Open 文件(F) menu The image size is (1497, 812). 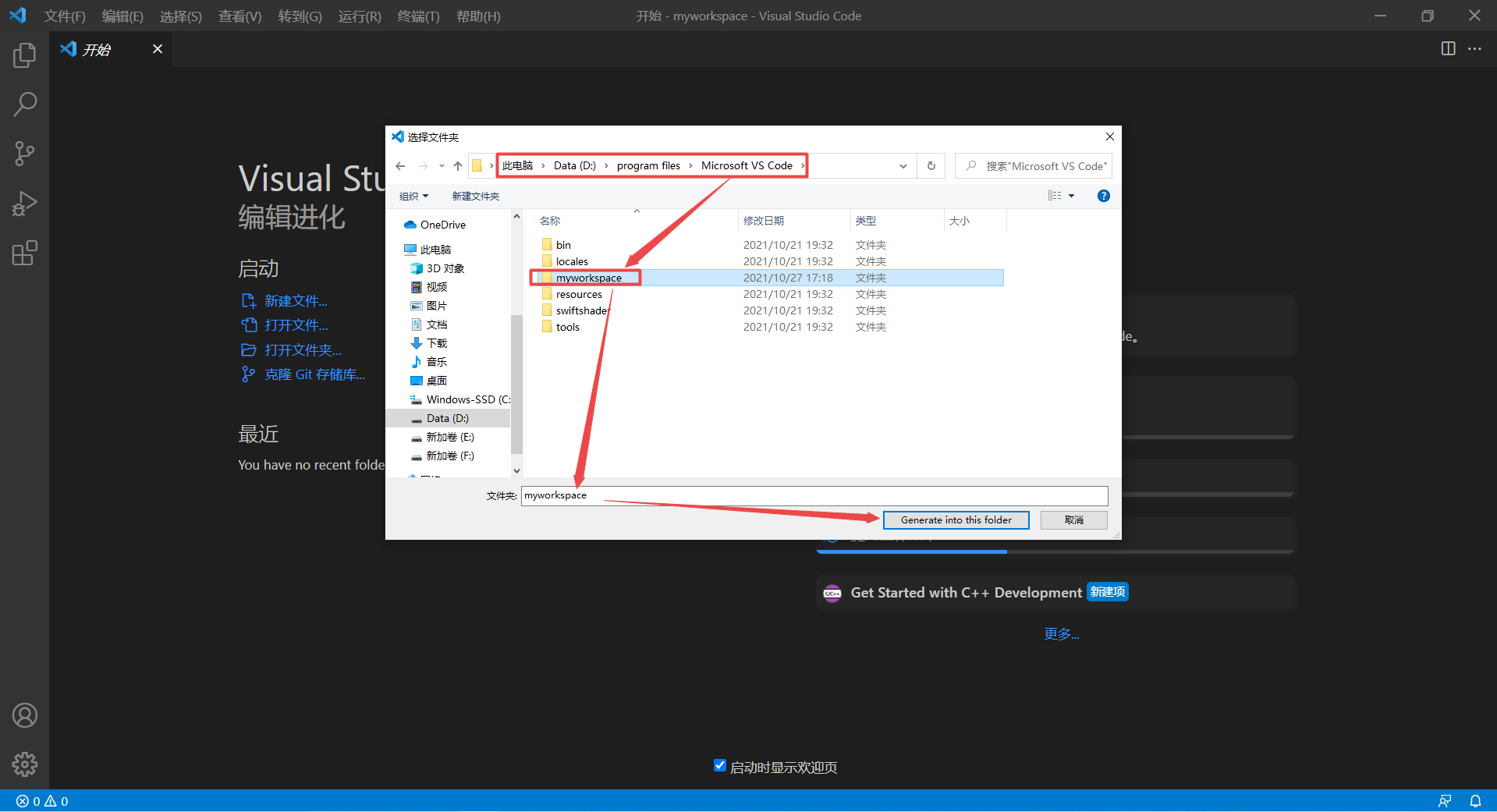[x=65, y=16]
